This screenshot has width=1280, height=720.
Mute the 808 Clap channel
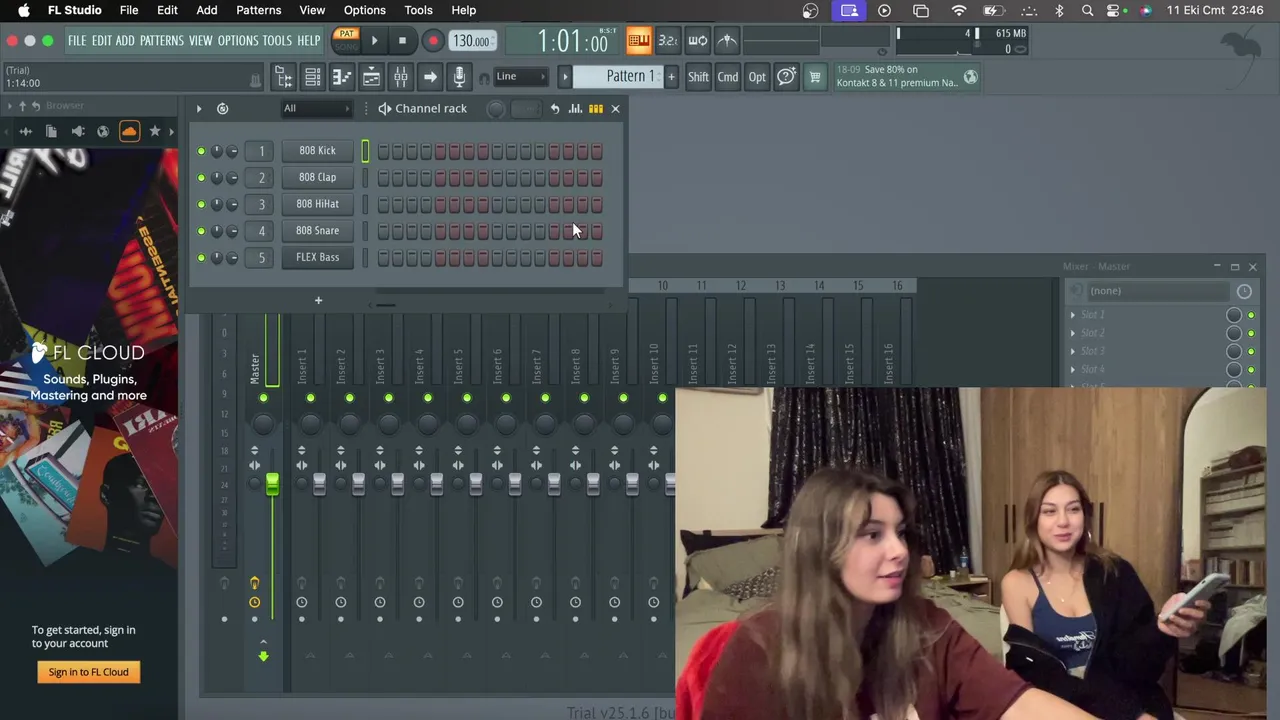coord(201,177)
